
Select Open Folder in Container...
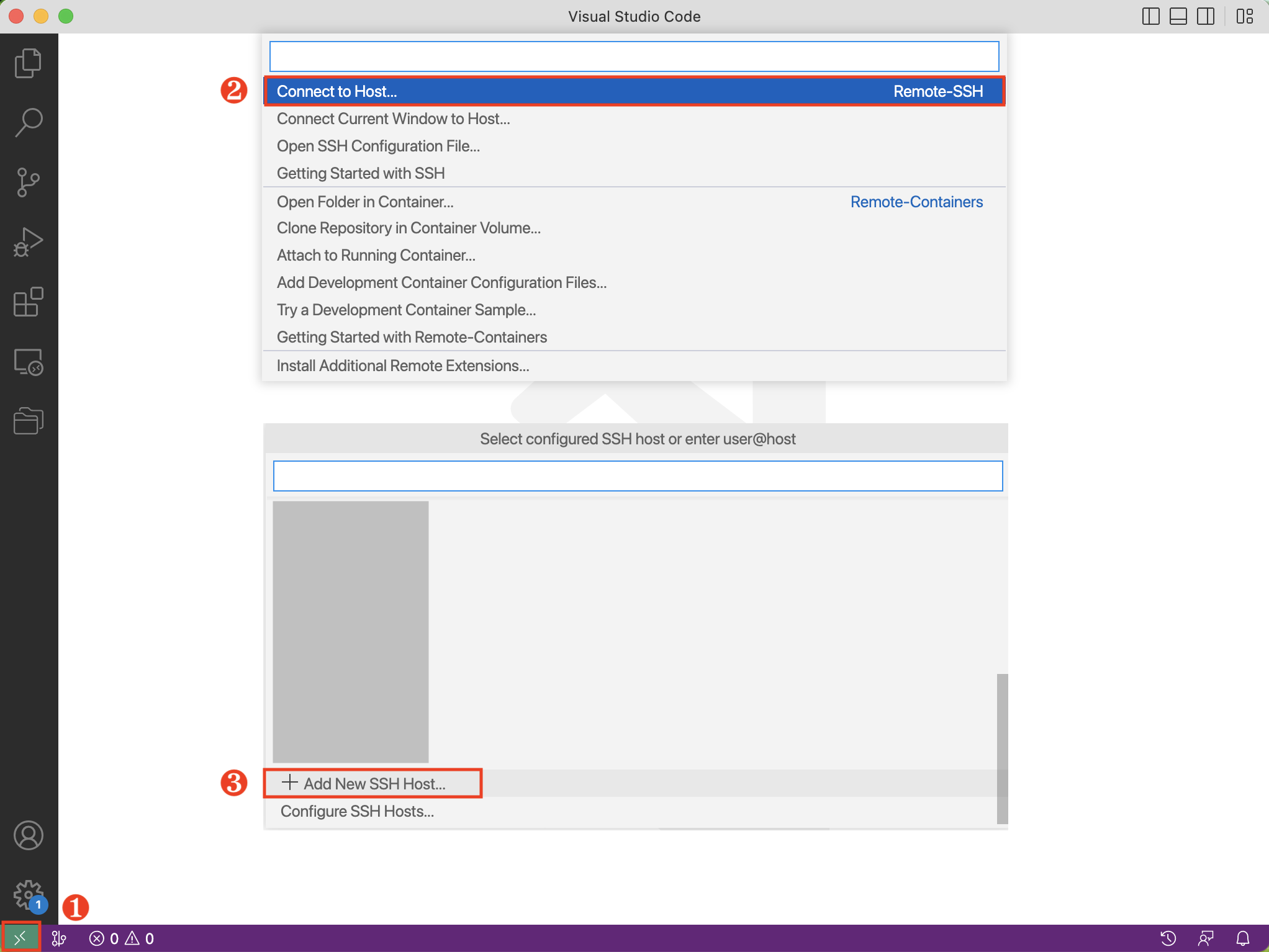click(634, 202)
